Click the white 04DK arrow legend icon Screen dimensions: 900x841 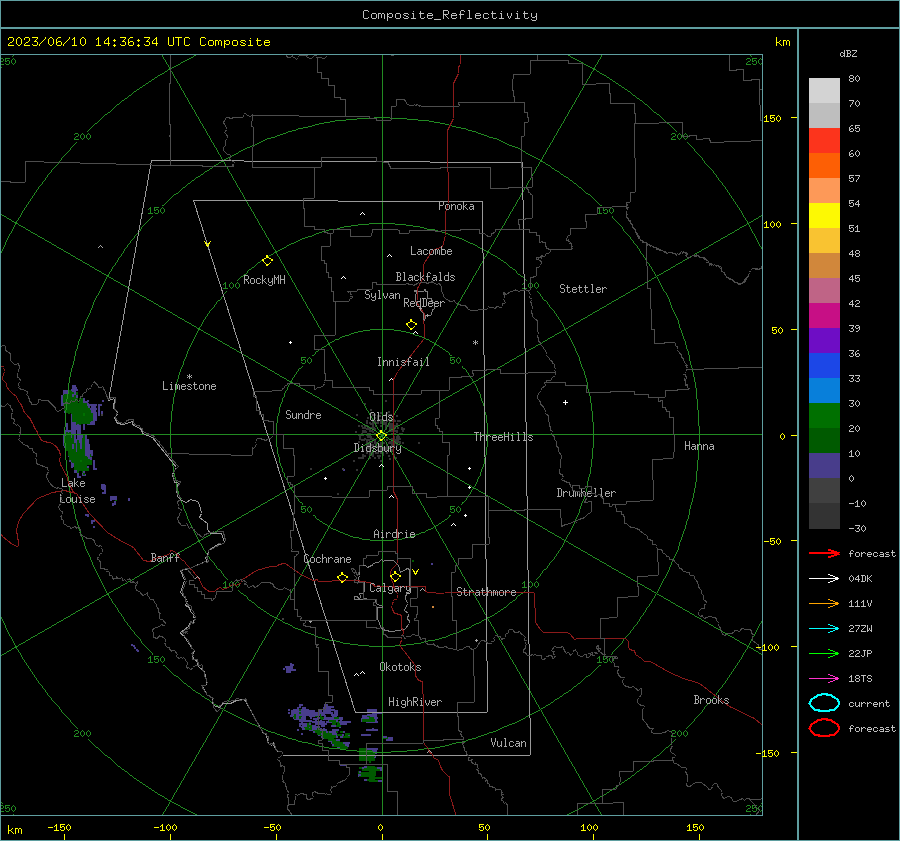pyautogui.click(x=824, y=578)
